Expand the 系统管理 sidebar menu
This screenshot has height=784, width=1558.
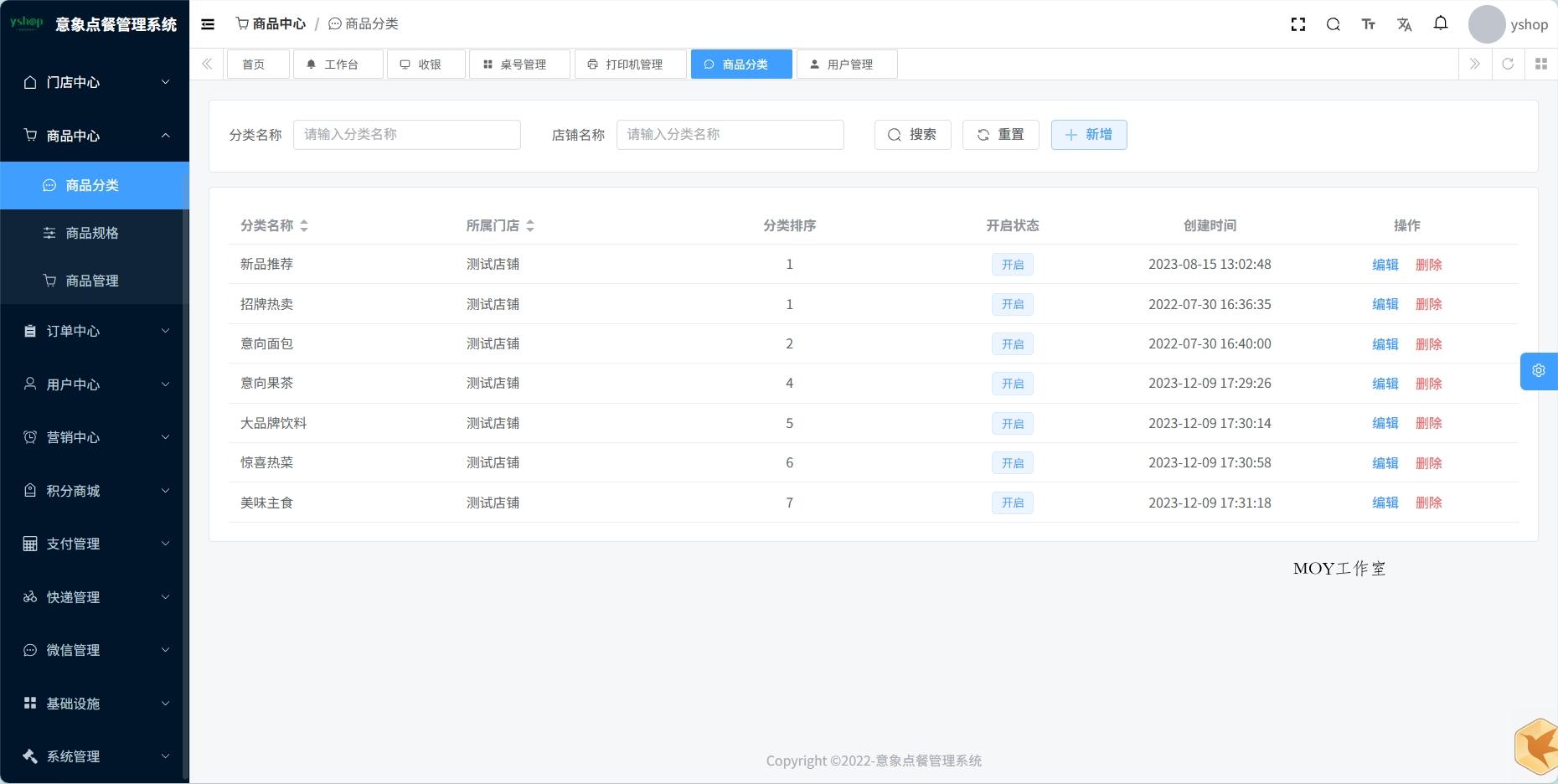(x=92, y=756)
